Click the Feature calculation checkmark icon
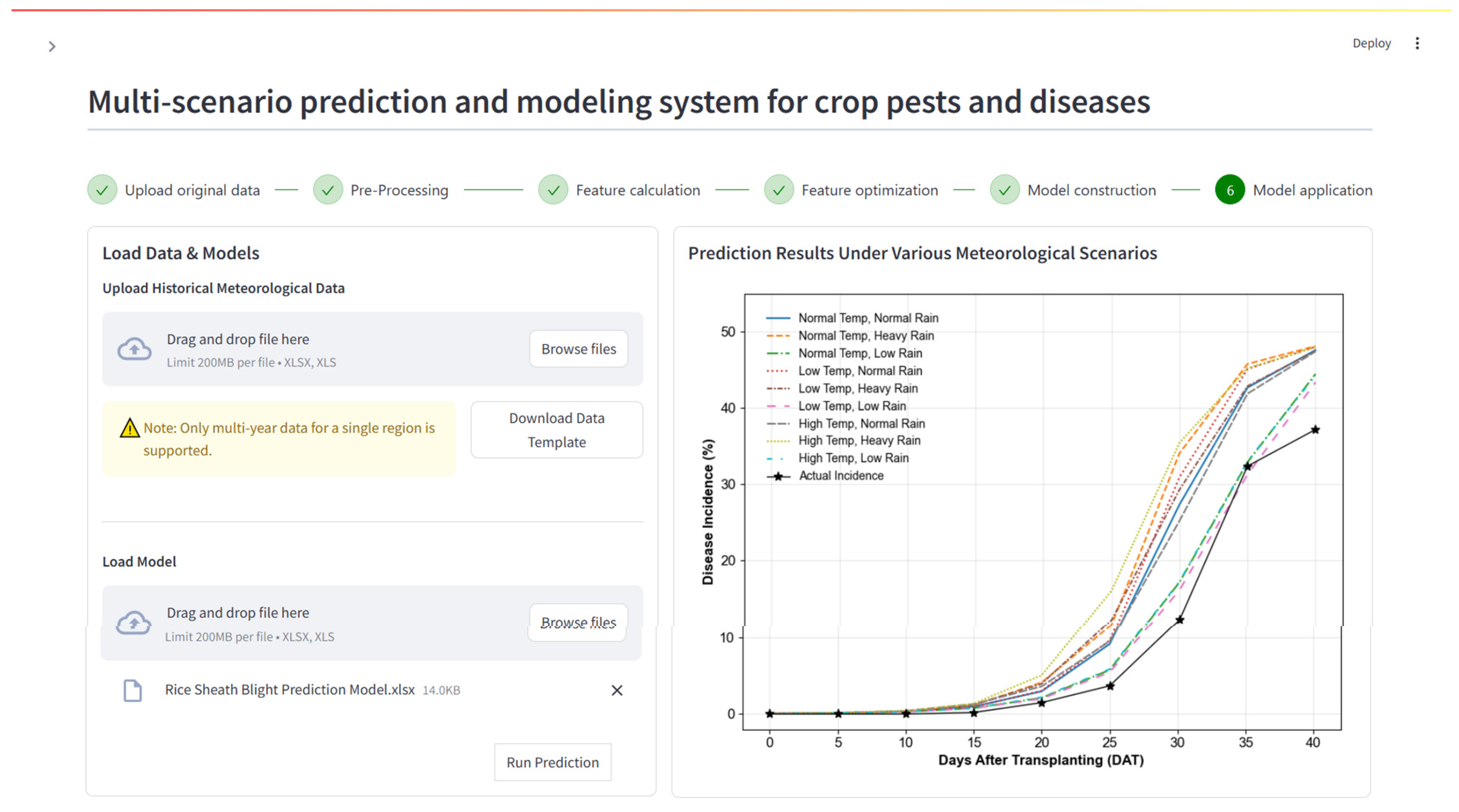1459x812 pixels. (553, 190)
